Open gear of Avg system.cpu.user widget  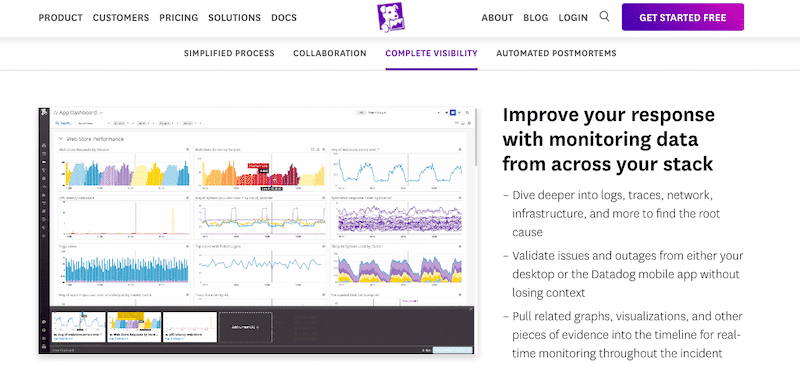pos(323,197)
